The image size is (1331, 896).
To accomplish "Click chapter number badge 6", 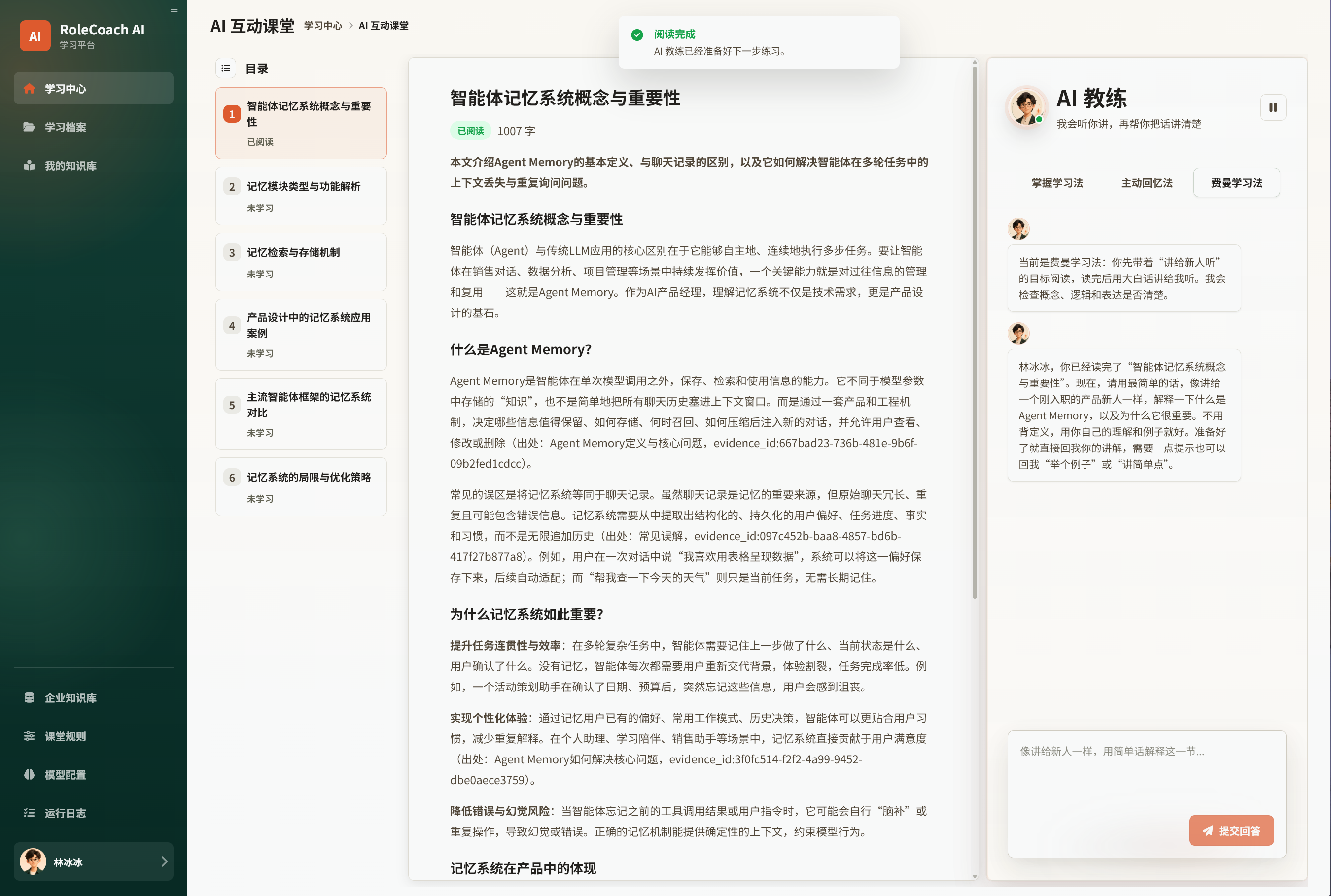I will [x=232, y=477].
